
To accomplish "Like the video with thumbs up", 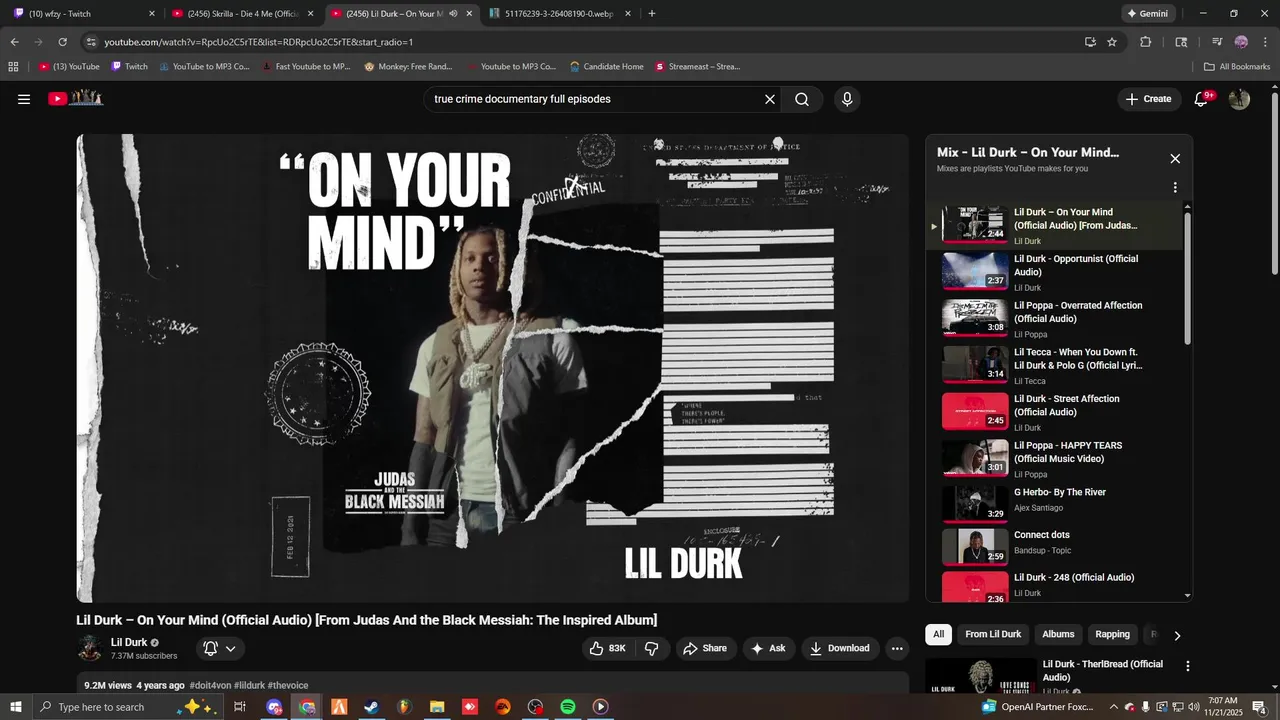I will (608, 648).
